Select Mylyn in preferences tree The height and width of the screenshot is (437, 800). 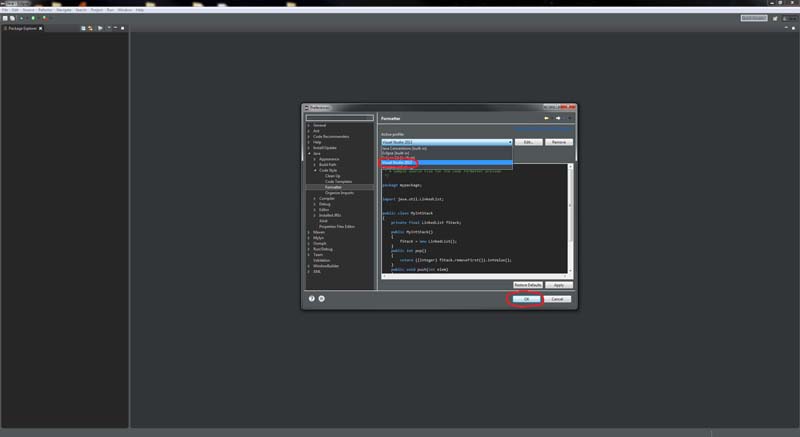click(318, 238)
